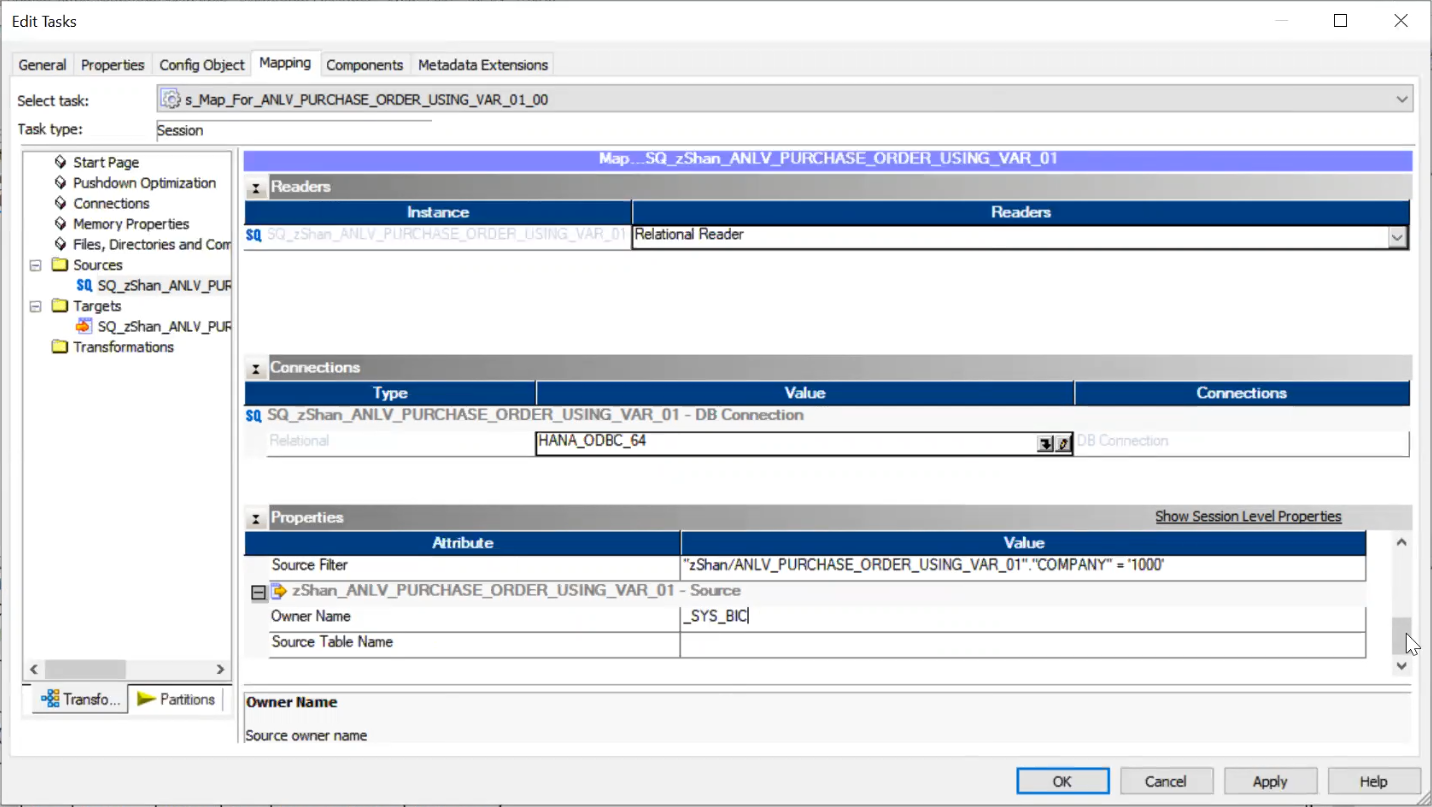Click the Pushdown Optimization diamond icon

click(61, 183)
